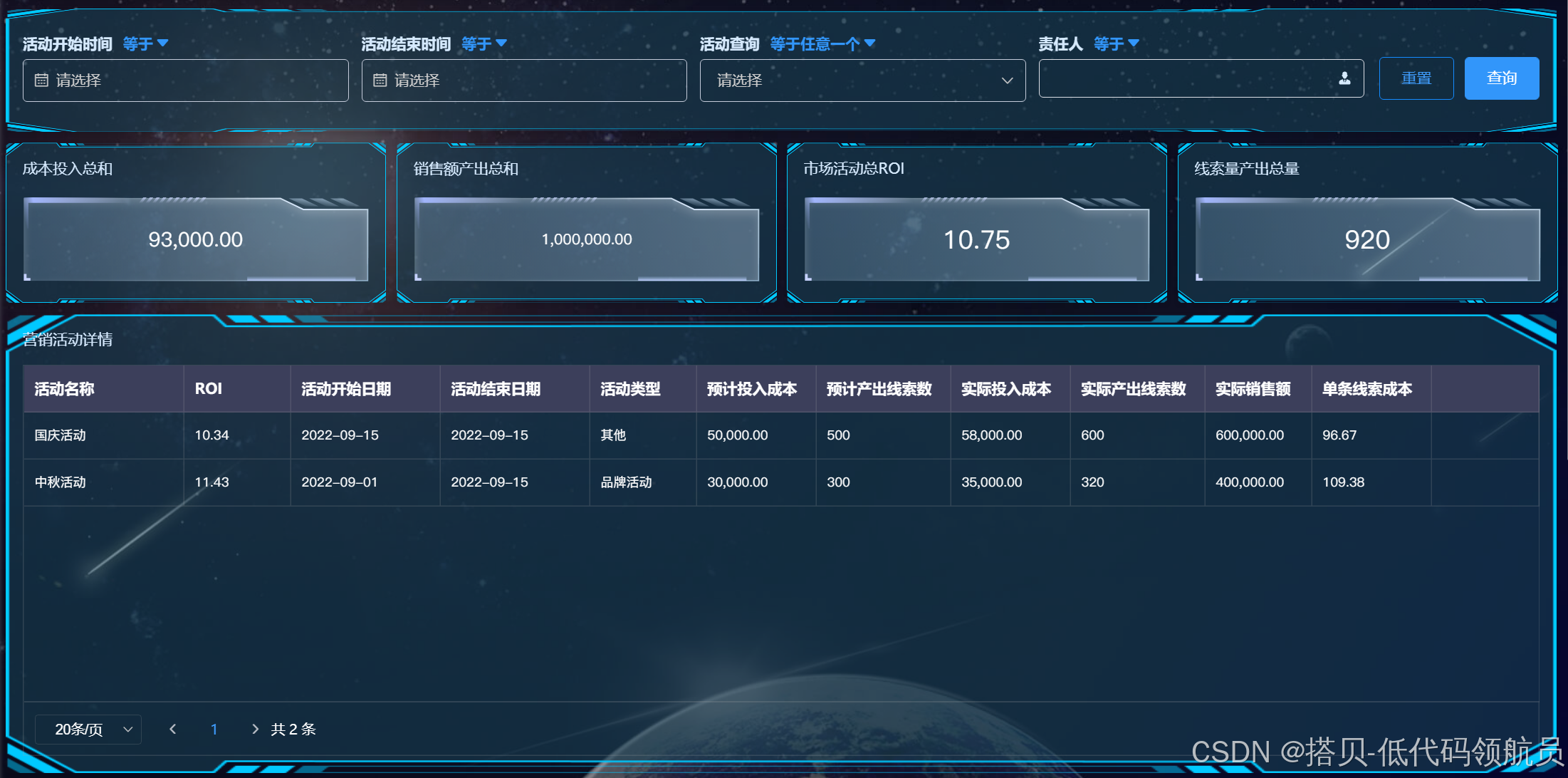1568x778 pixels.
Task: Click calendar icon in 活动开始时间 field
Action: 41,81
